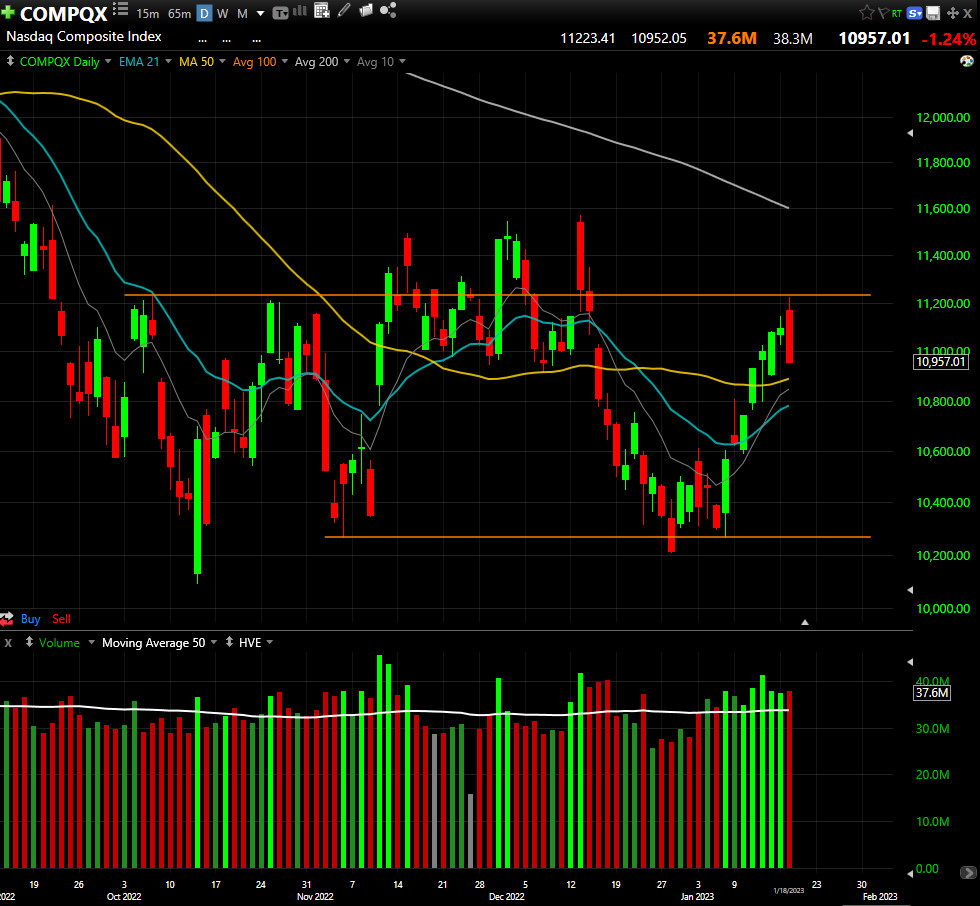Click the greyed Avg 10 indicator label
The image size is (980, 906).
(375, 61)
